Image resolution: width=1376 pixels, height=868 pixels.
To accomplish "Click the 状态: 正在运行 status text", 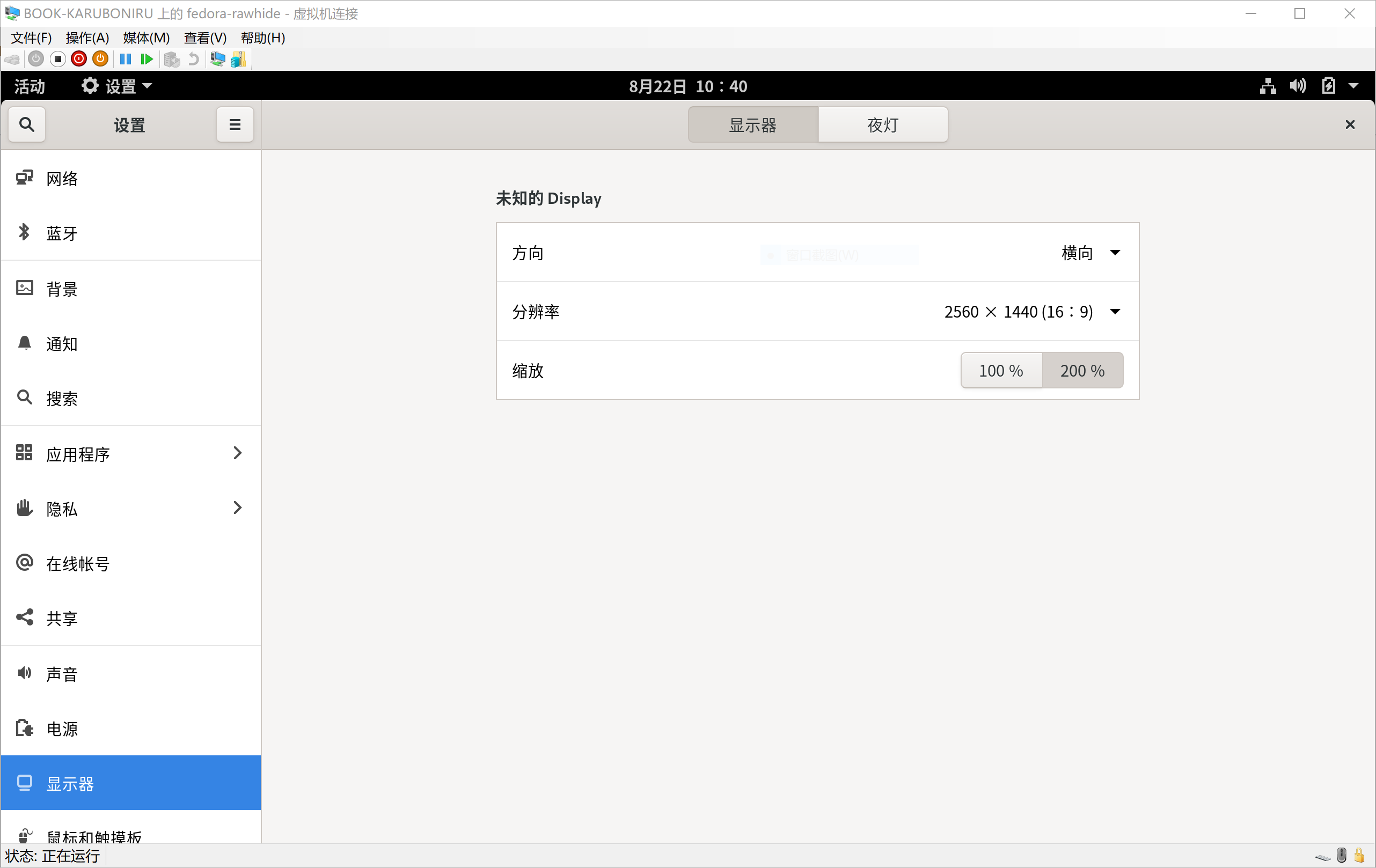I will pyautogui.click(x=53, y=856).
